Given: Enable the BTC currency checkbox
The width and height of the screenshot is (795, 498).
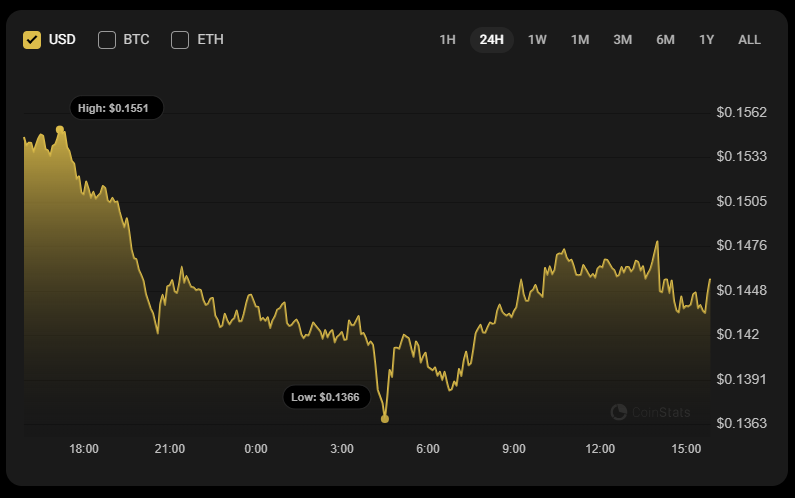Looking at the screenshot, I should coord(107,40).
